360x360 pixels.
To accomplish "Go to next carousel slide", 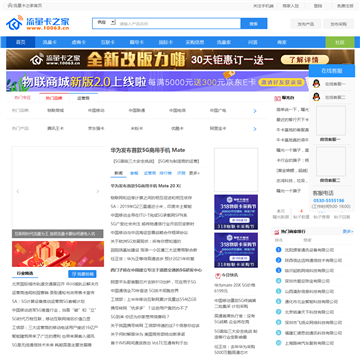I will 98,191.
